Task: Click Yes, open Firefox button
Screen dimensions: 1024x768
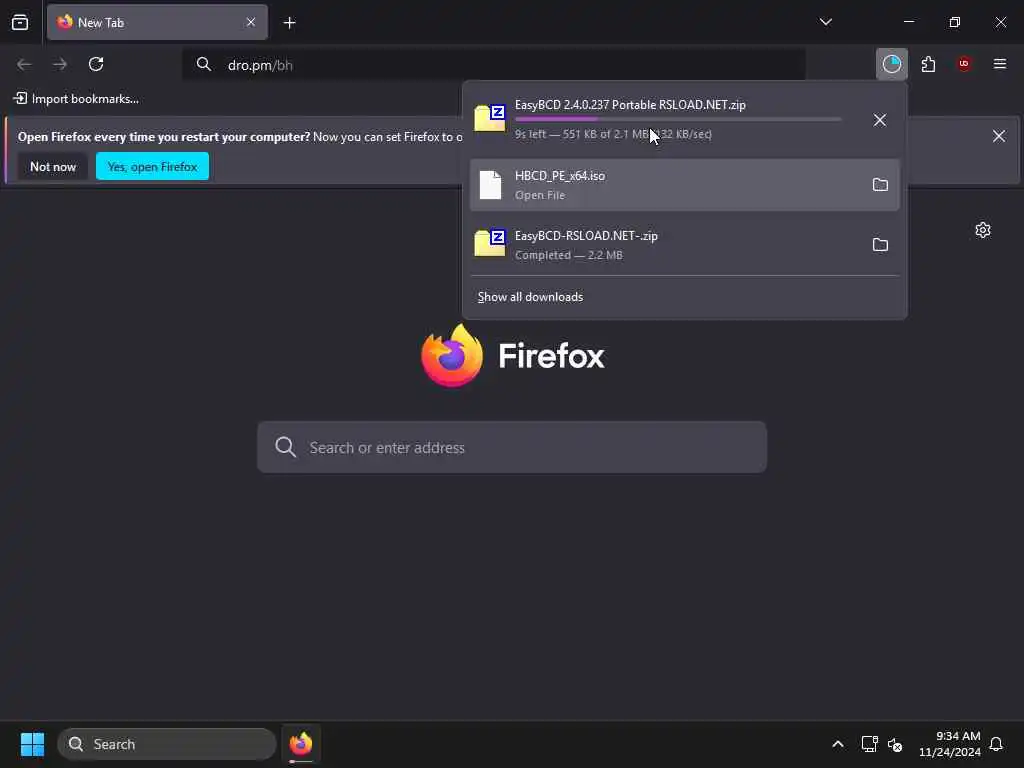Action: pyautogui.click(x=152, y=167)
